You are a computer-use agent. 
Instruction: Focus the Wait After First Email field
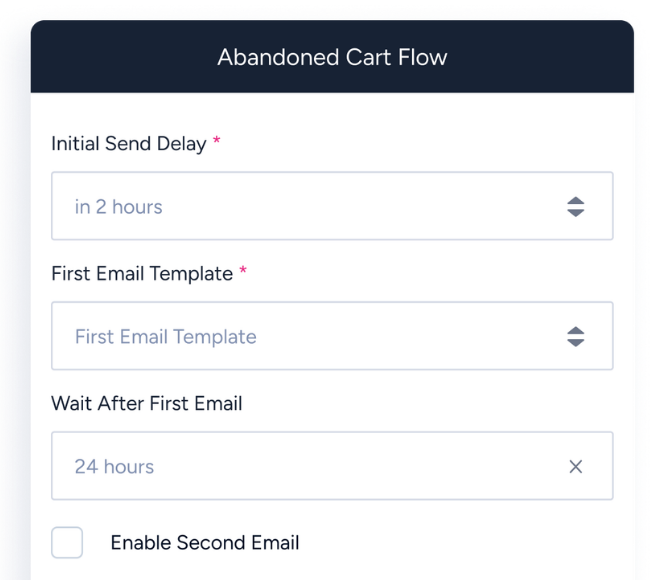tap(332, 466)
